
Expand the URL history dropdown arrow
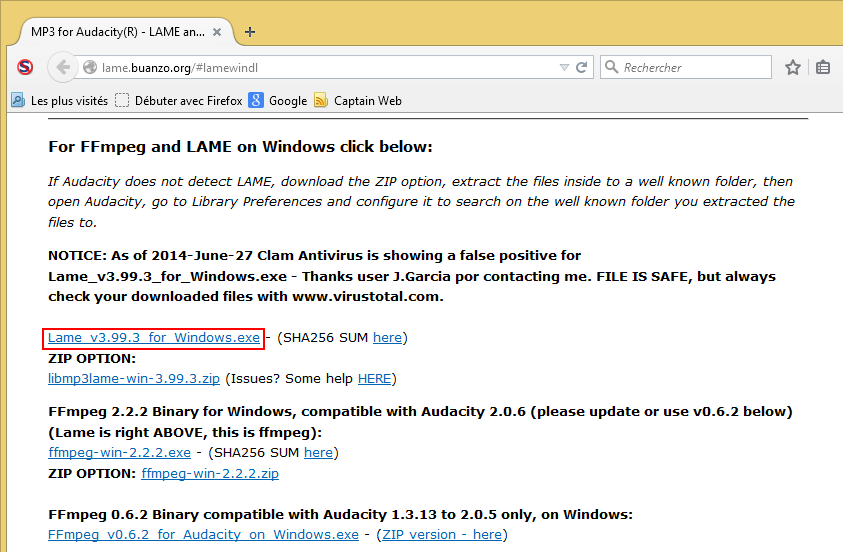tap(564, 67)
